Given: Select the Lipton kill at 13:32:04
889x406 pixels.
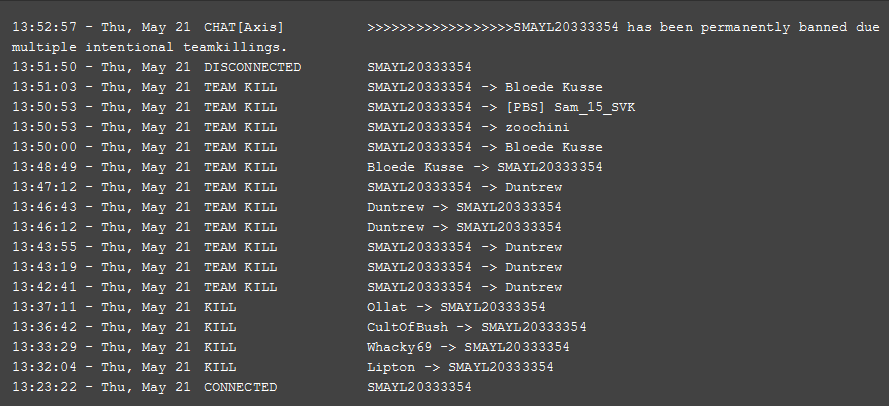Looking at the screenshot, I should pyautogui.click(x=282, y=367).
